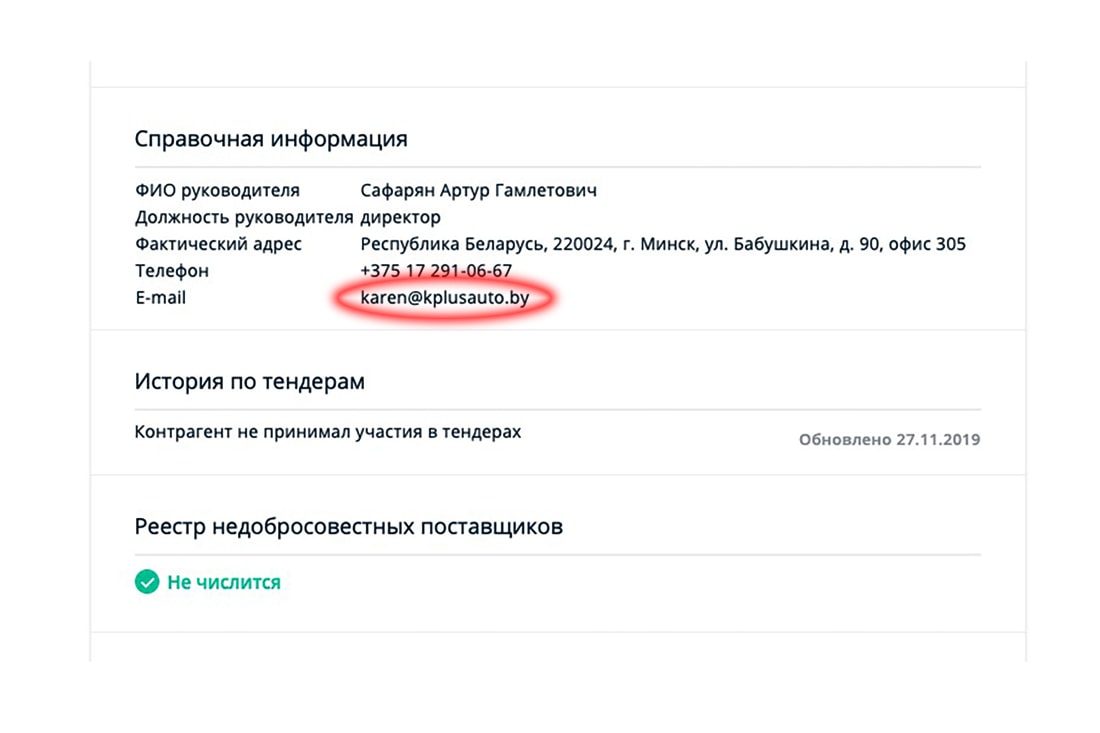Click the 'История по тендерам' heading
The height and width of the screenshot is (733, 1100).
coord(249,382)
